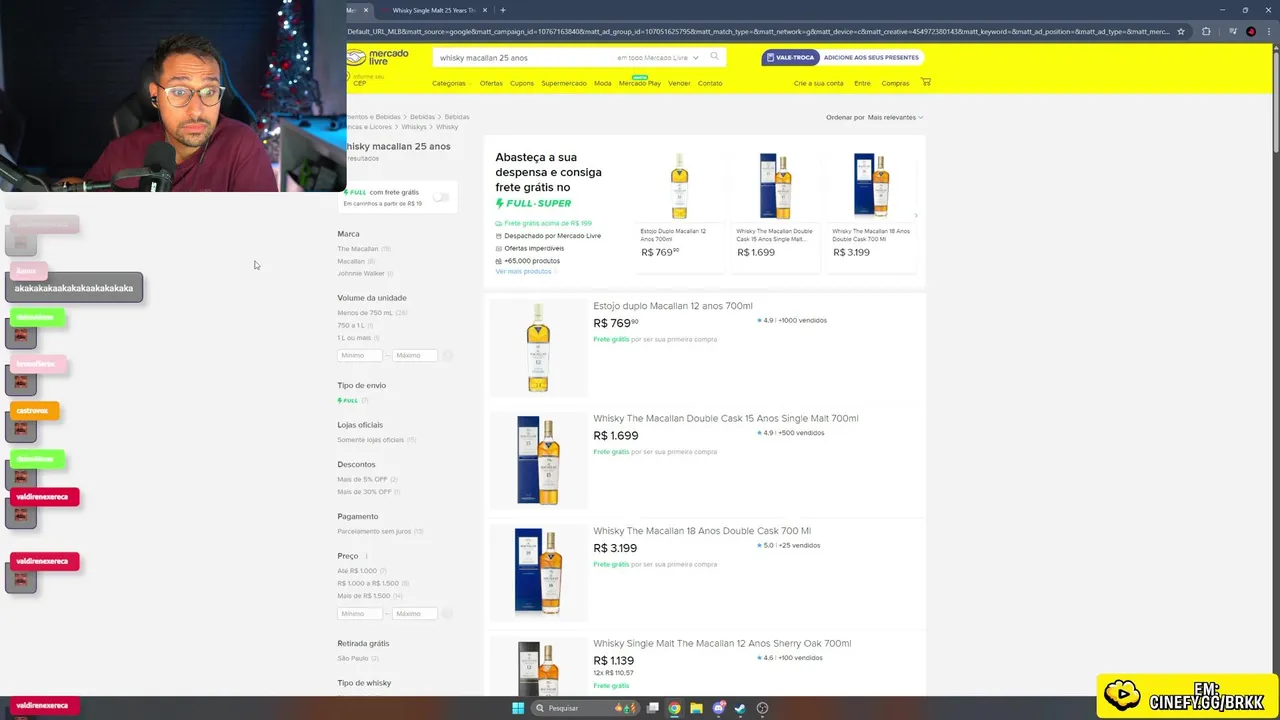1280x720 pixels.
Task: Filter price 'Até R$ 1.000'
Action: [357, 571]
